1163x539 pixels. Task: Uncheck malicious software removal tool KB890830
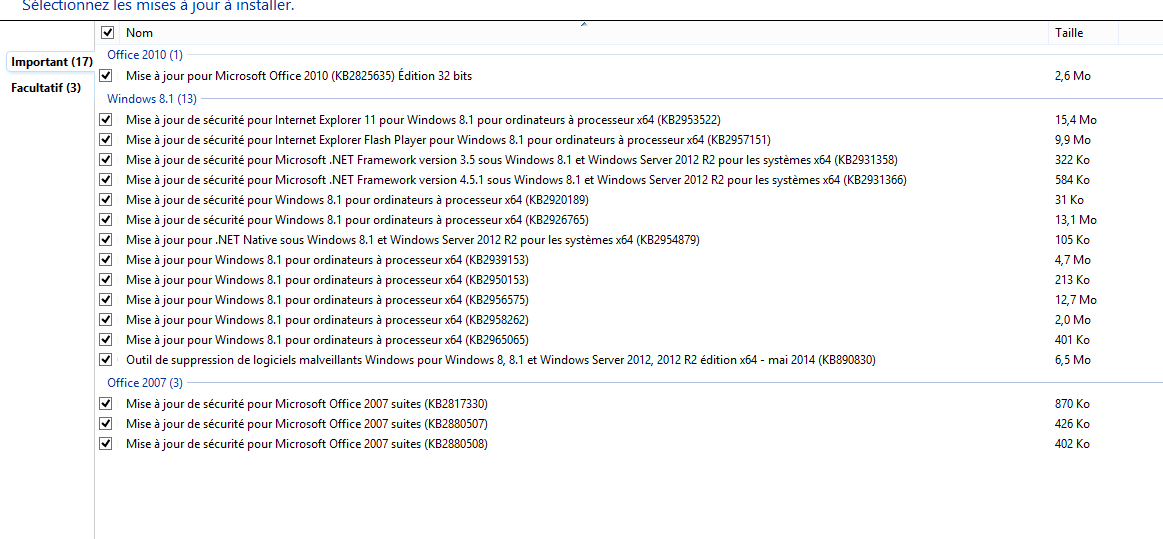pyautogui.click(x=105, y=360)
